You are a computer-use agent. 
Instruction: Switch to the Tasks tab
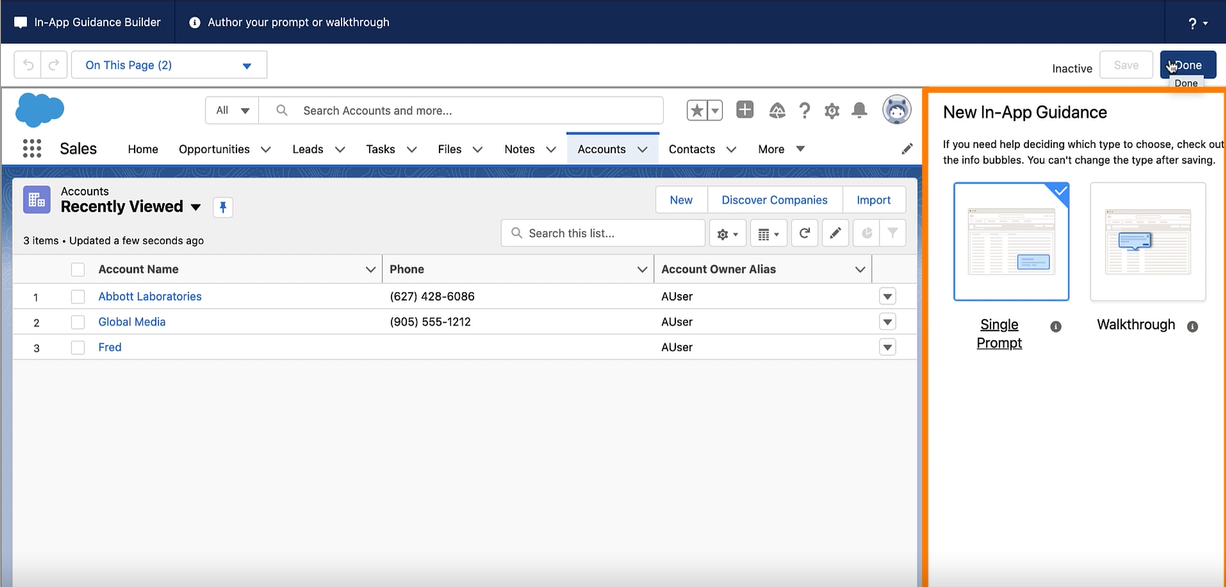380,149
